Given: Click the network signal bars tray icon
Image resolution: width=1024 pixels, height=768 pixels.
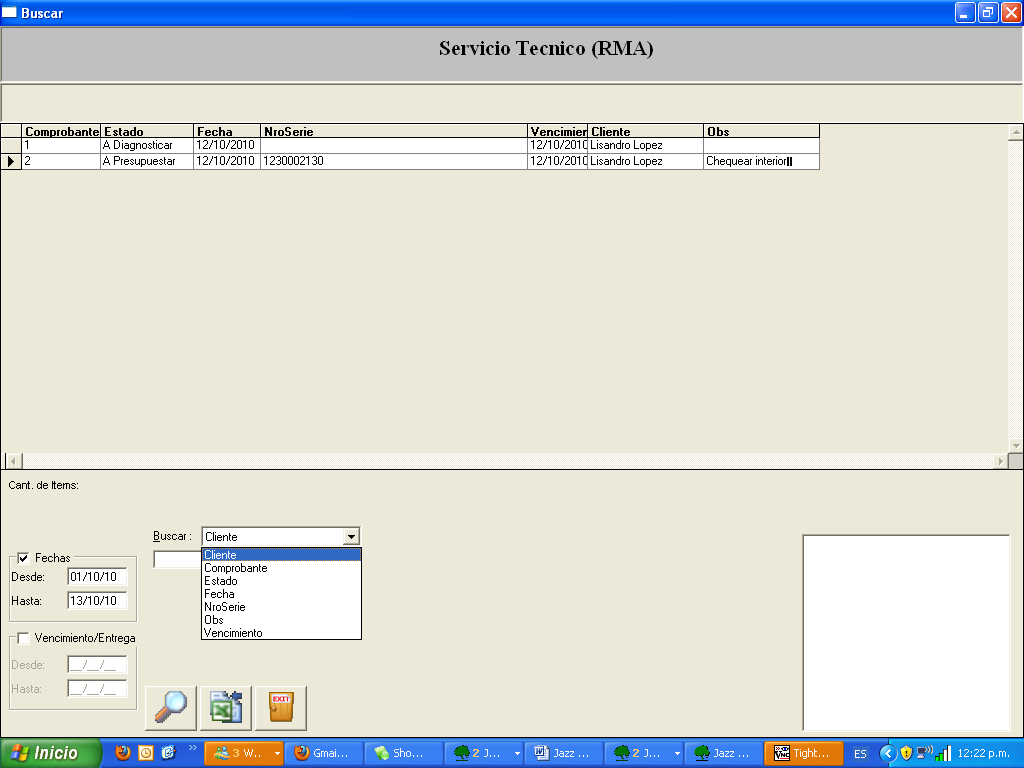Looking at the screenshot, I should [x=943, y=754].
